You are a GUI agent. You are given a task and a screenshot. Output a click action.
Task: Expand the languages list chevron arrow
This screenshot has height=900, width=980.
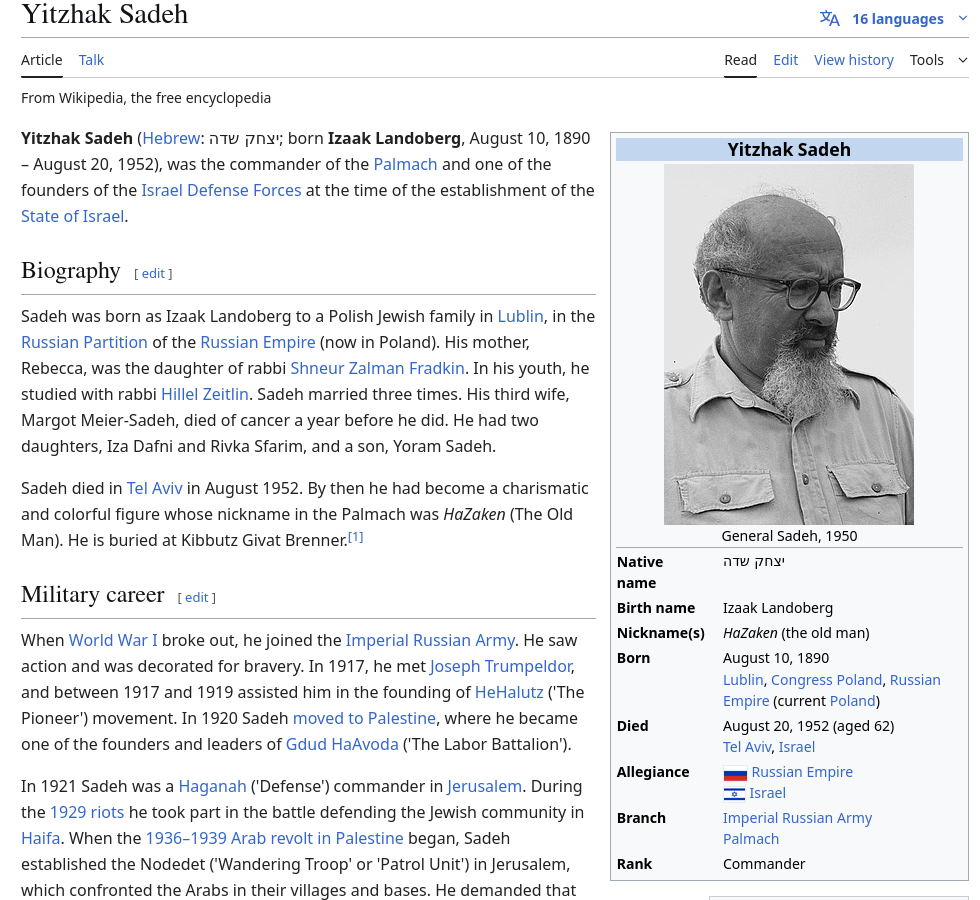point(962,18)
